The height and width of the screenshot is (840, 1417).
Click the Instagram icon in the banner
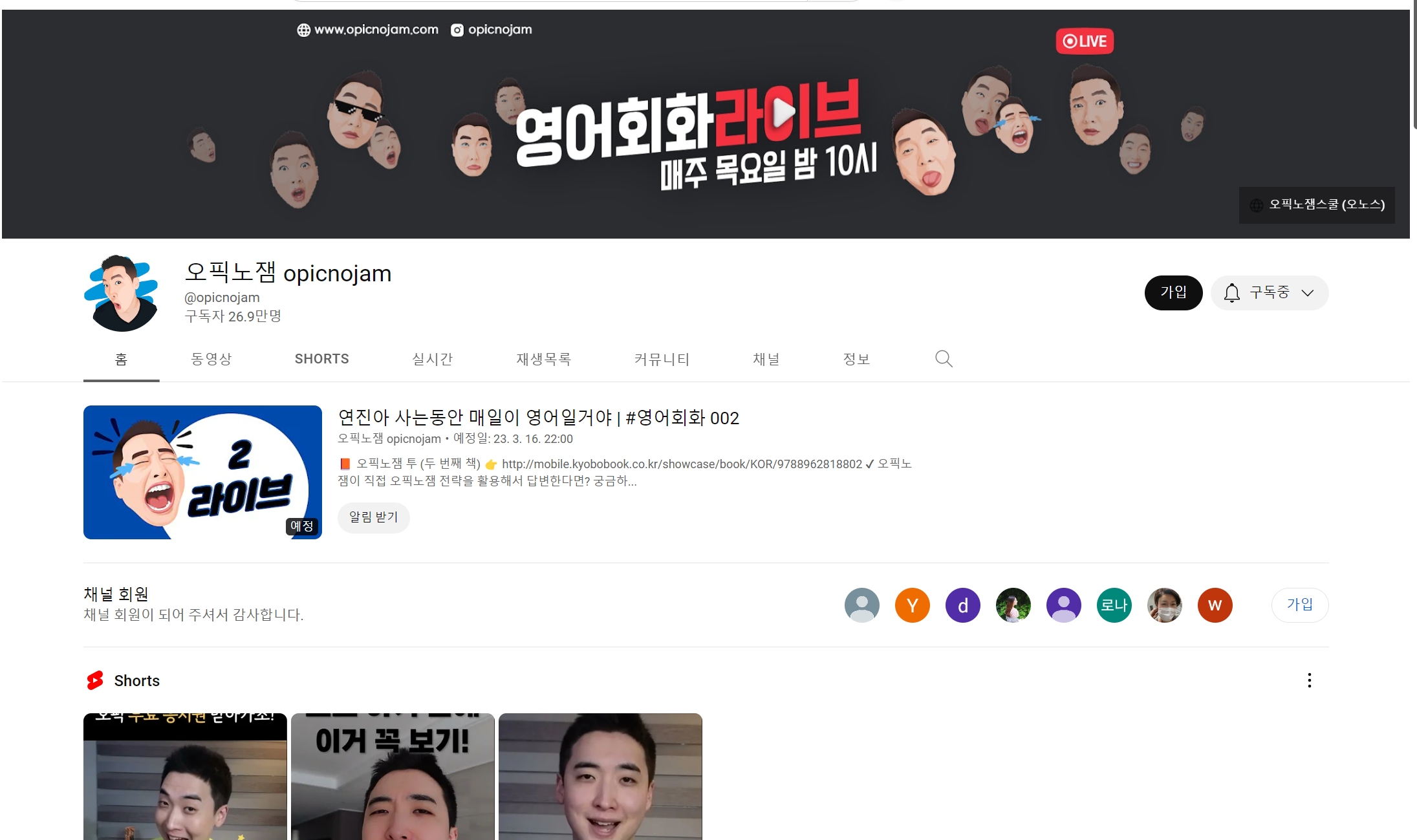[x=457, y=30]
